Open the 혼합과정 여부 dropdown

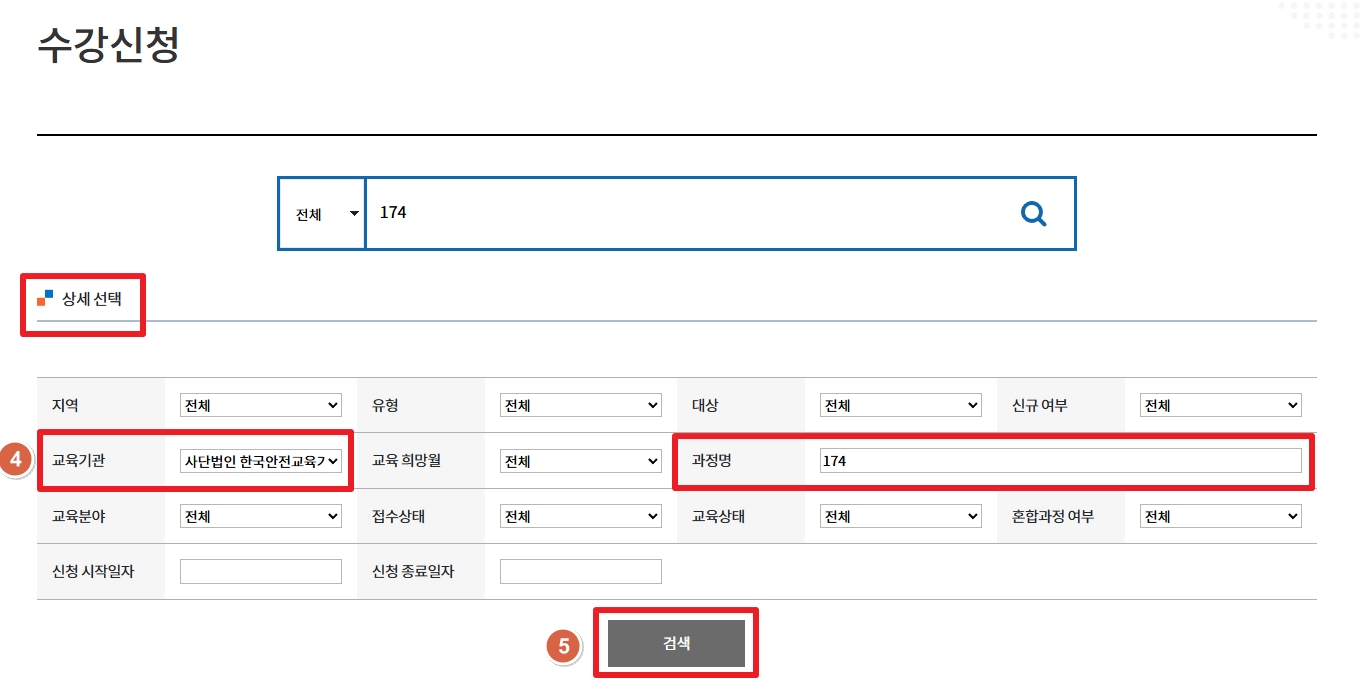pyautogui.click(x=1220, y=516)
